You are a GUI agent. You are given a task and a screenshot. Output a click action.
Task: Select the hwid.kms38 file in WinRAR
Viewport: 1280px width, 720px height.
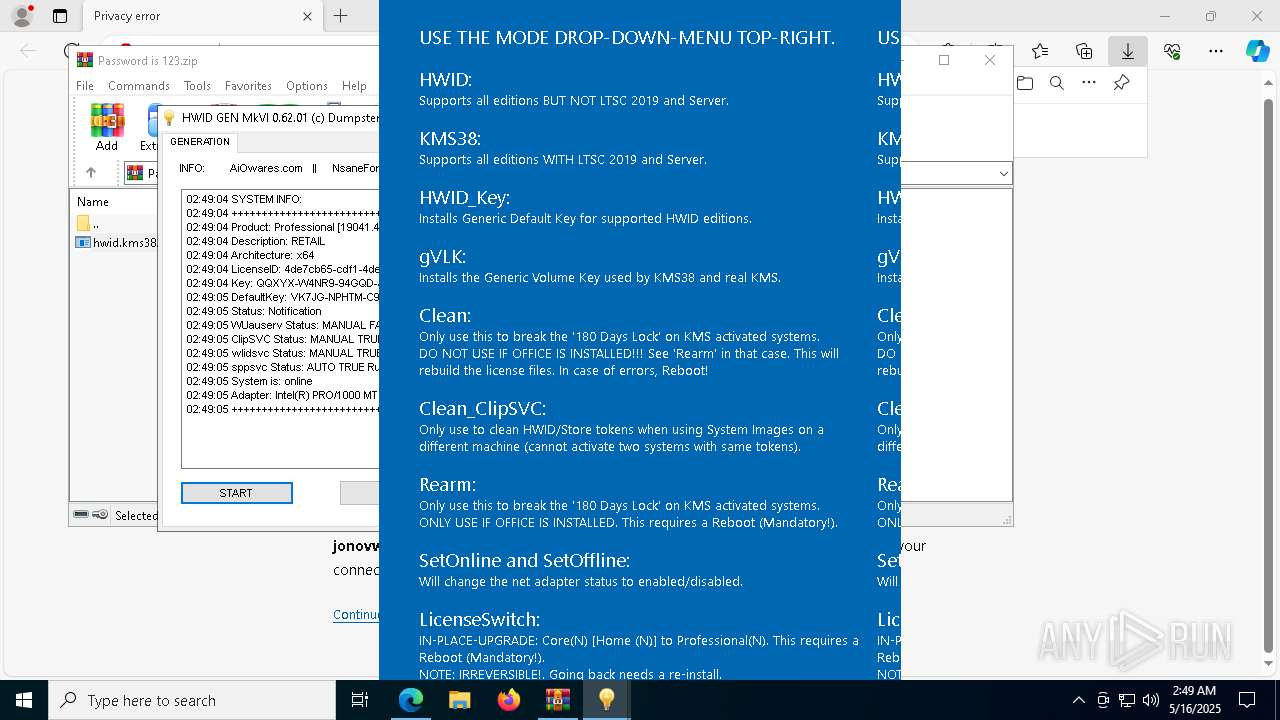click(x=117, y=243)
